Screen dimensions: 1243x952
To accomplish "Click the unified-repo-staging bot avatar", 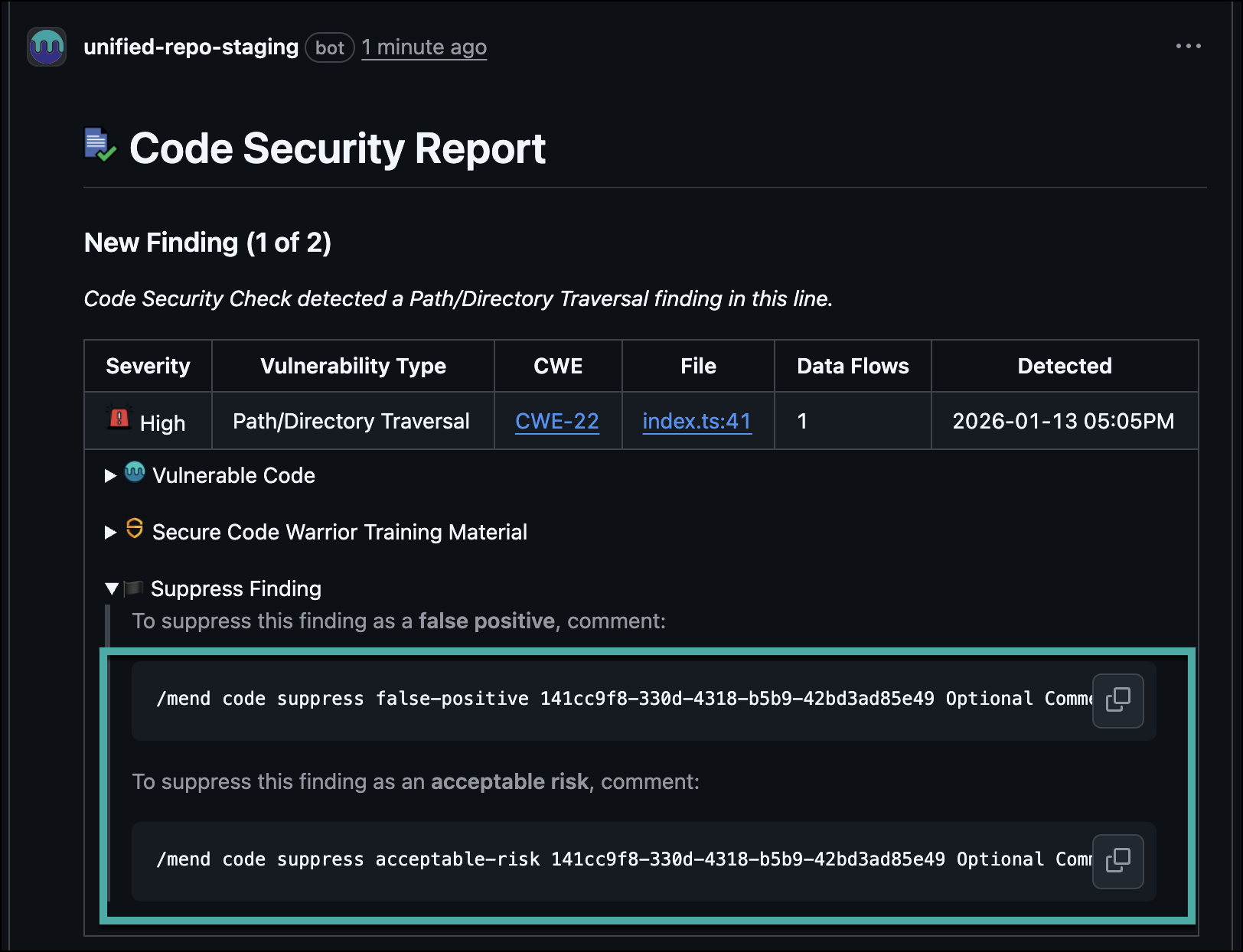I will (x=47, y=47).
